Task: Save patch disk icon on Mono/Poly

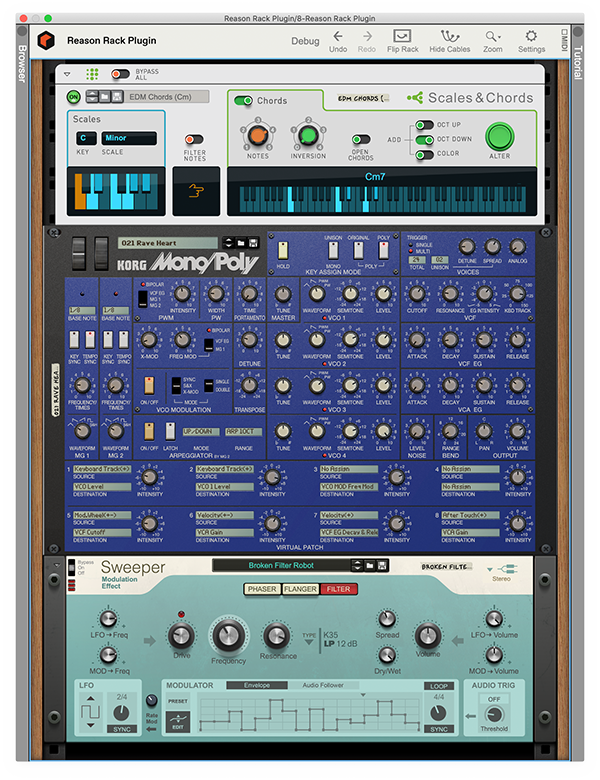Action: click(253, 243)
